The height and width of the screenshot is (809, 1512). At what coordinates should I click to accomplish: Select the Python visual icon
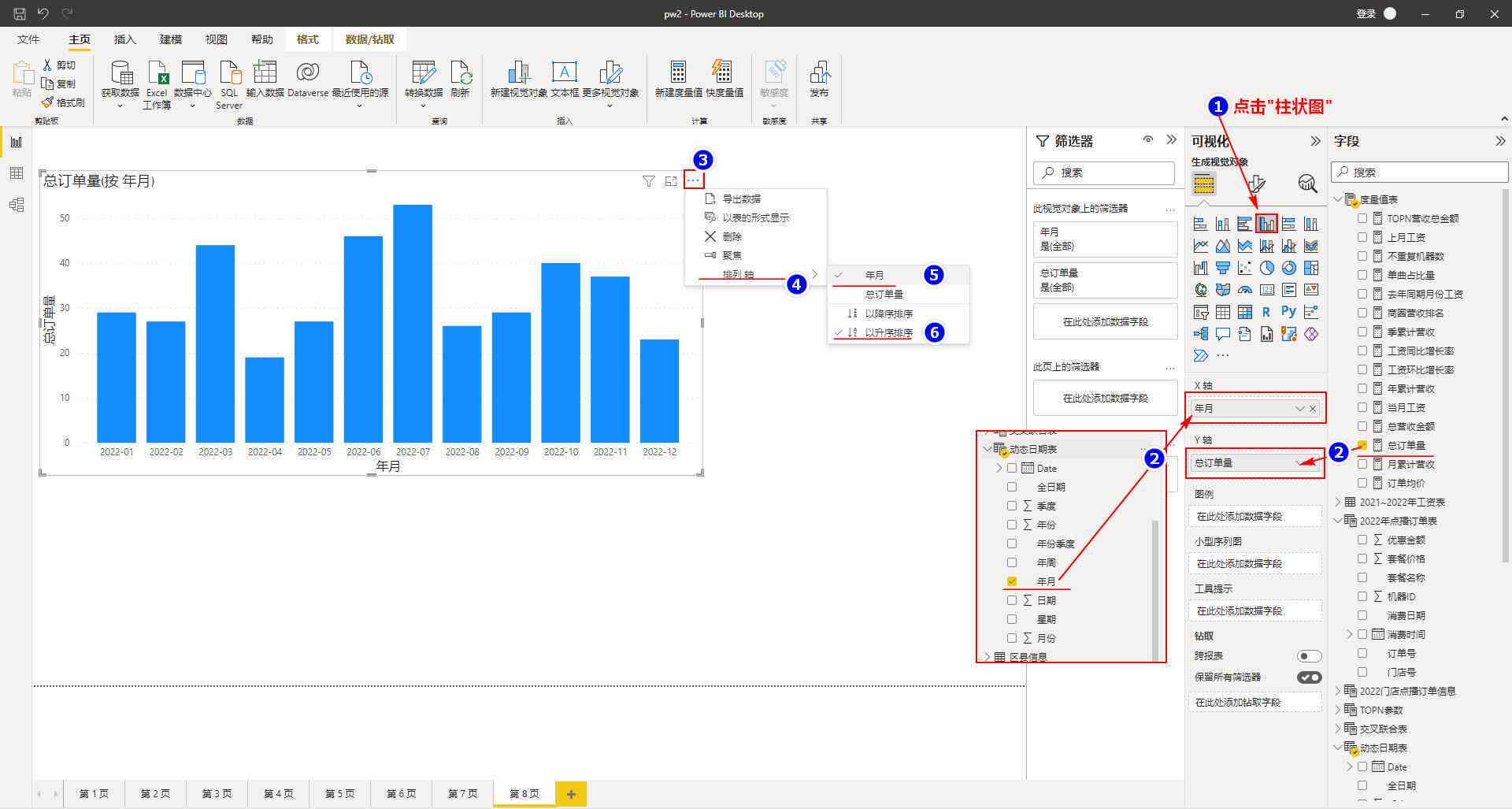1288,312
